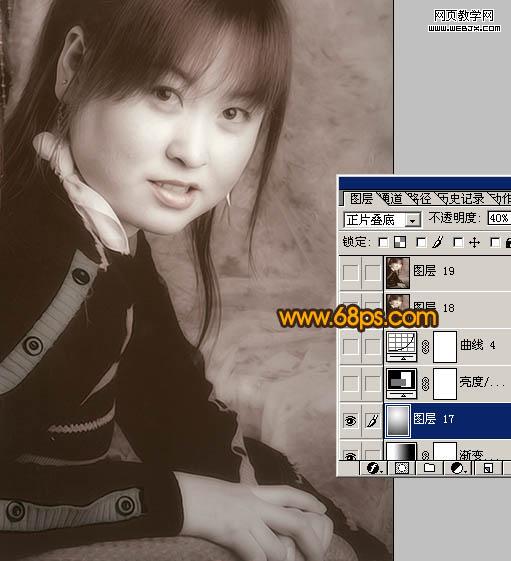Viewport: 511px width, 561px height.
Task: Click the 曲线 4 curves adjustment icon
Action: point(402,347)
